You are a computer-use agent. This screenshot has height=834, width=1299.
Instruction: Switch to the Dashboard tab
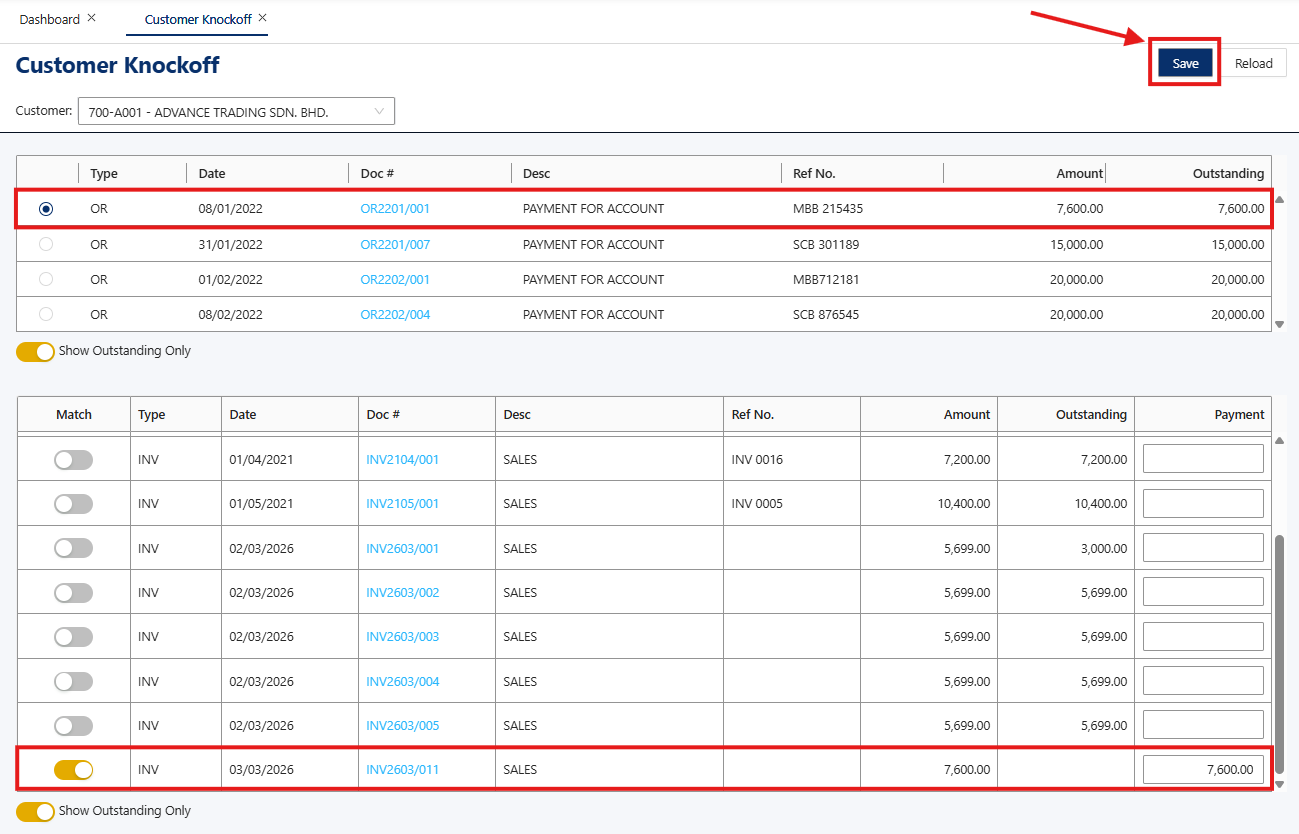(x=50, y=19)
